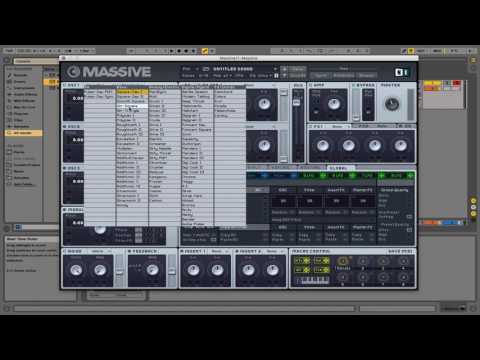The width and height of the screenshot is (480, 360).
Task: Click the Bypass level fader
Action: 356,117
